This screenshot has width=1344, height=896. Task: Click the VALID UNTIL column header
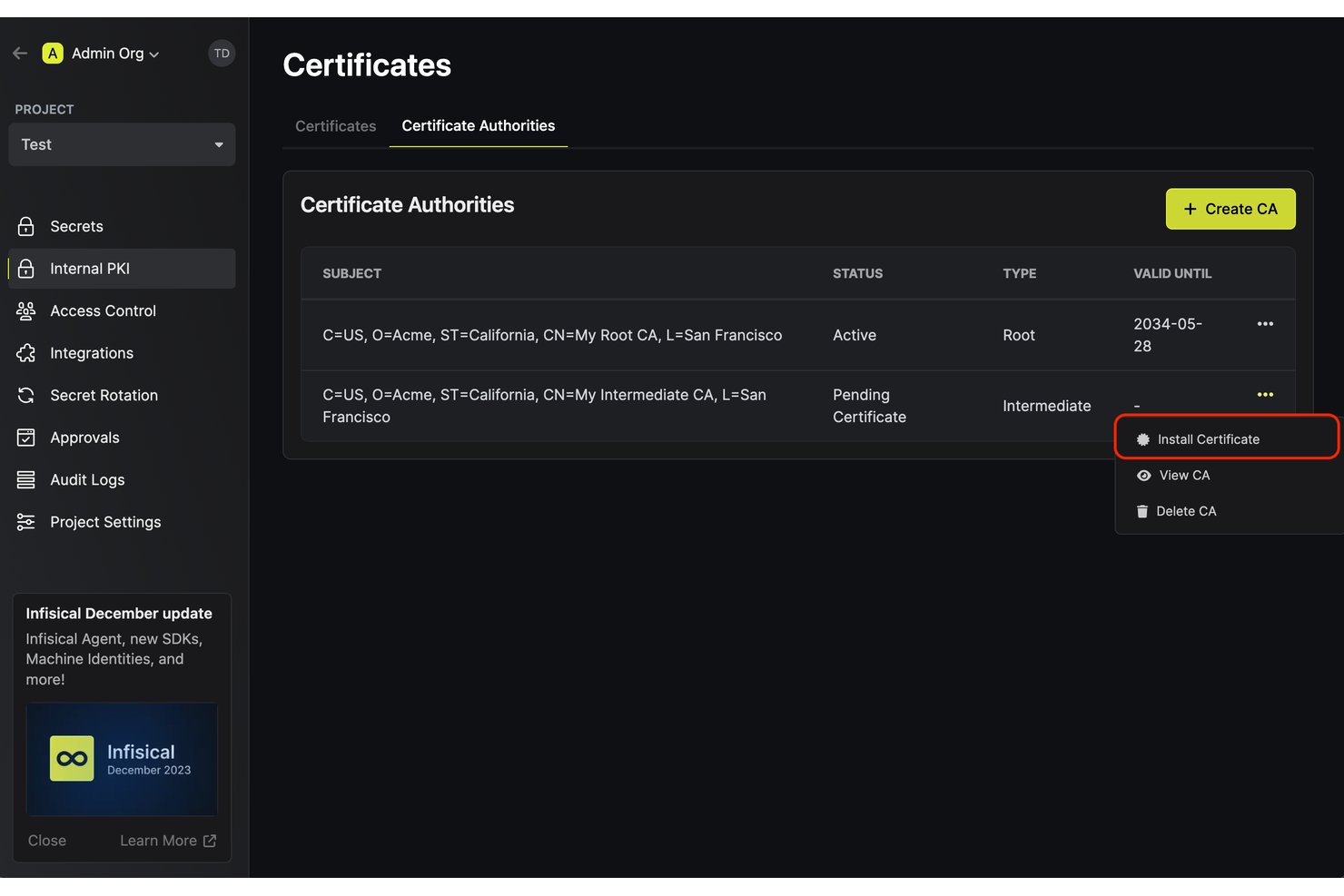click(1172, 273)
